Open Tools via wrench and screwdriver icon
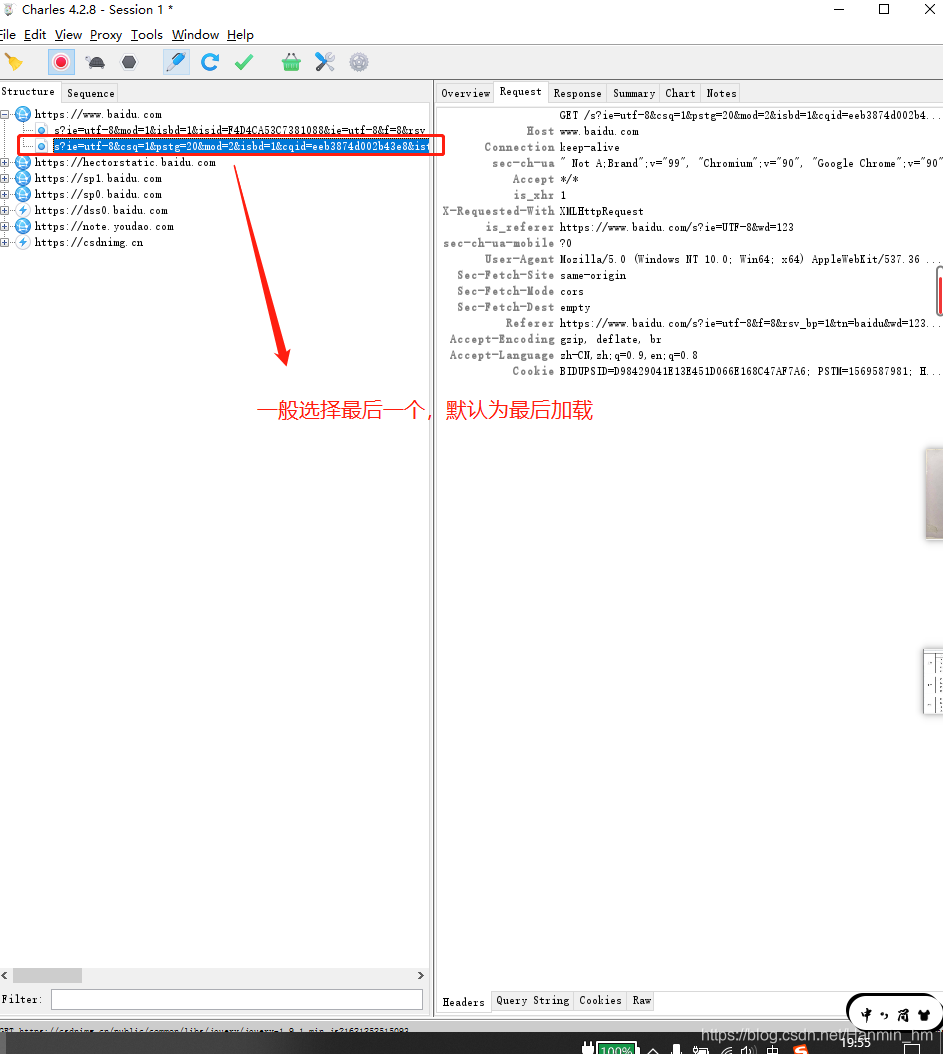Viewport: 943px width, 1054px height. (x=325, y=63)
